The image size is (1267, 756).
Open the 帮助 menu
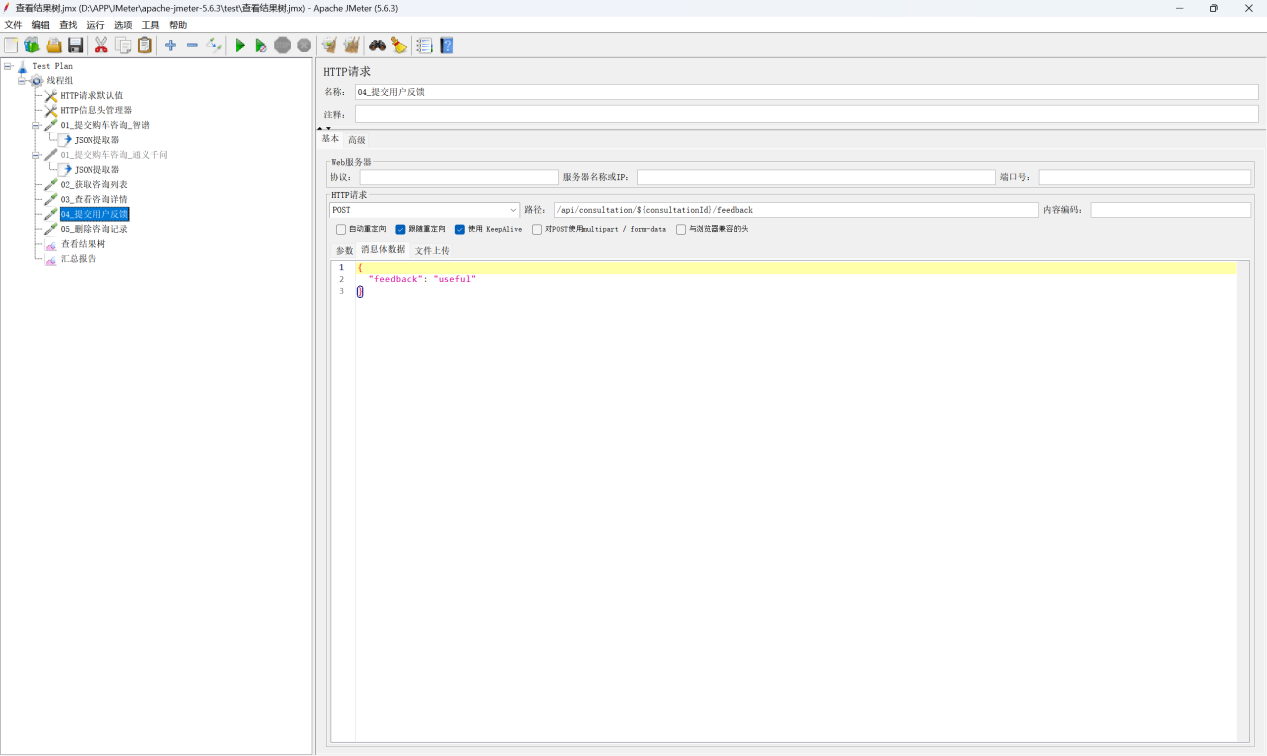coord(178,25)
